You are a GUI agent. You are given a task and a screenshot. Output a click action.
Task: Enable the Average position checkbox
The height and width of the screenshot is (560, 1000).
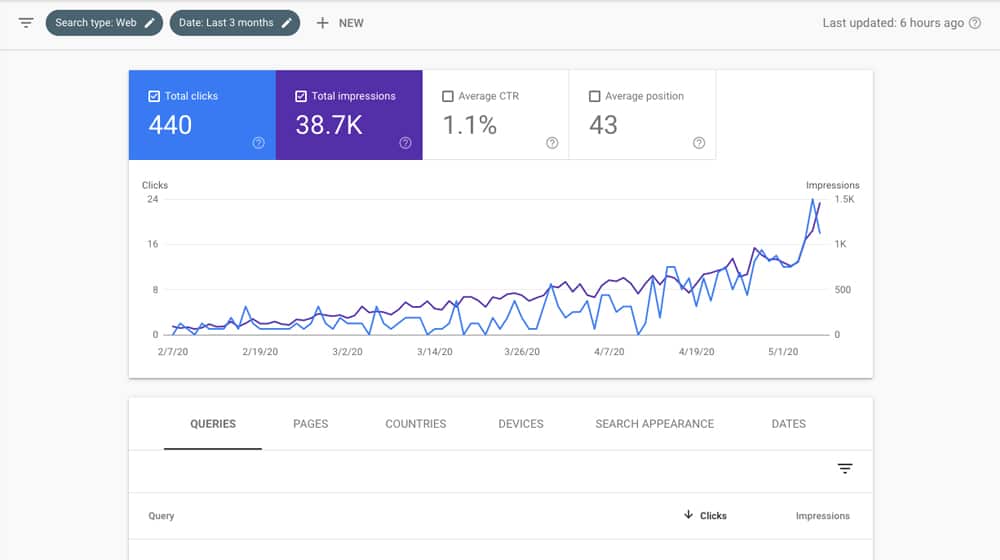[594, 96]
